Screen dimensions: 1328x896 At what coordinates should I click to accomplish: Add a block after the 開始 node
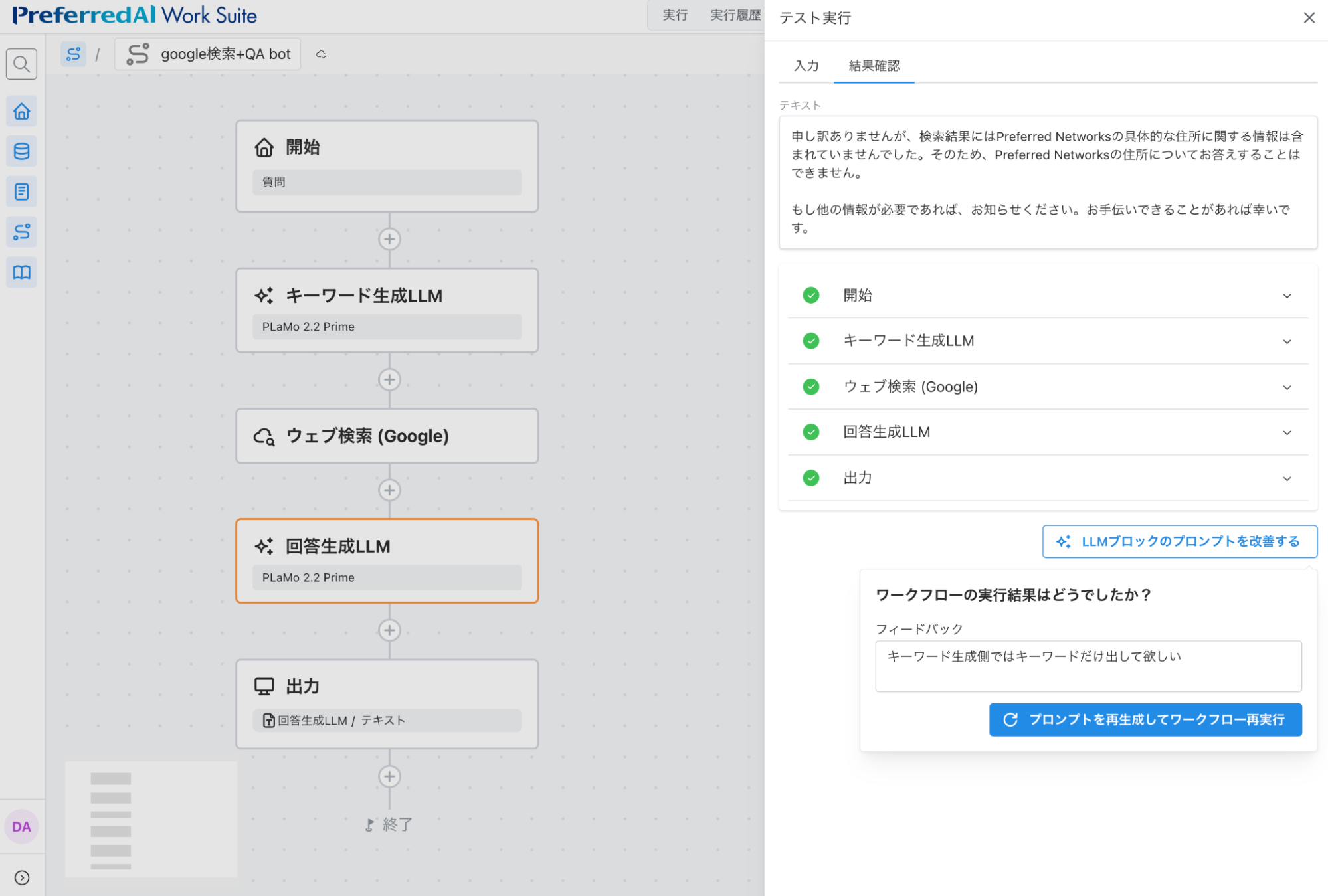(x=389, y=239)
